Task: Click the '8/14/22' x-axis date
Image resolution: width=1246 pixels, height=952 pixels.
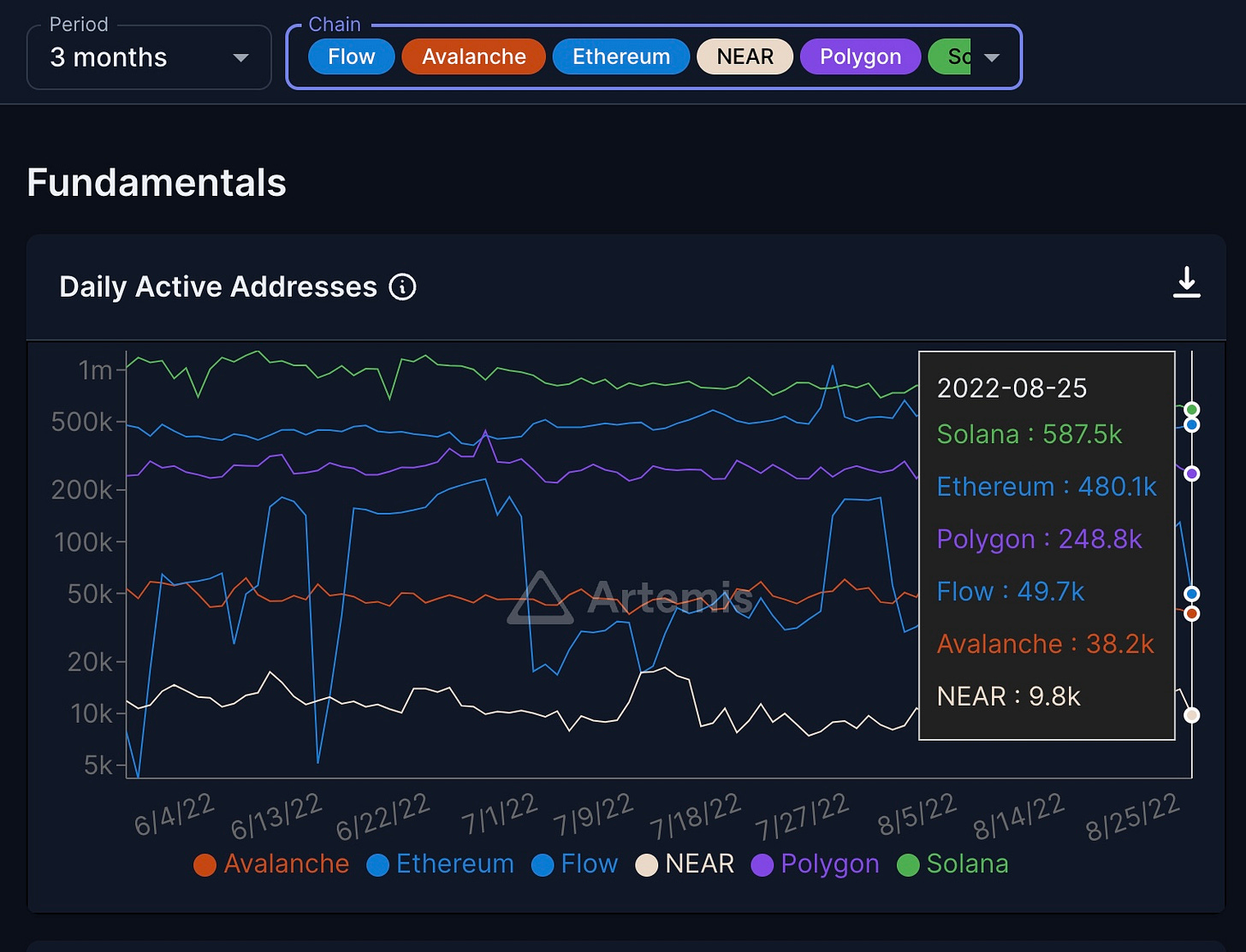Action: click(1019, 818)
